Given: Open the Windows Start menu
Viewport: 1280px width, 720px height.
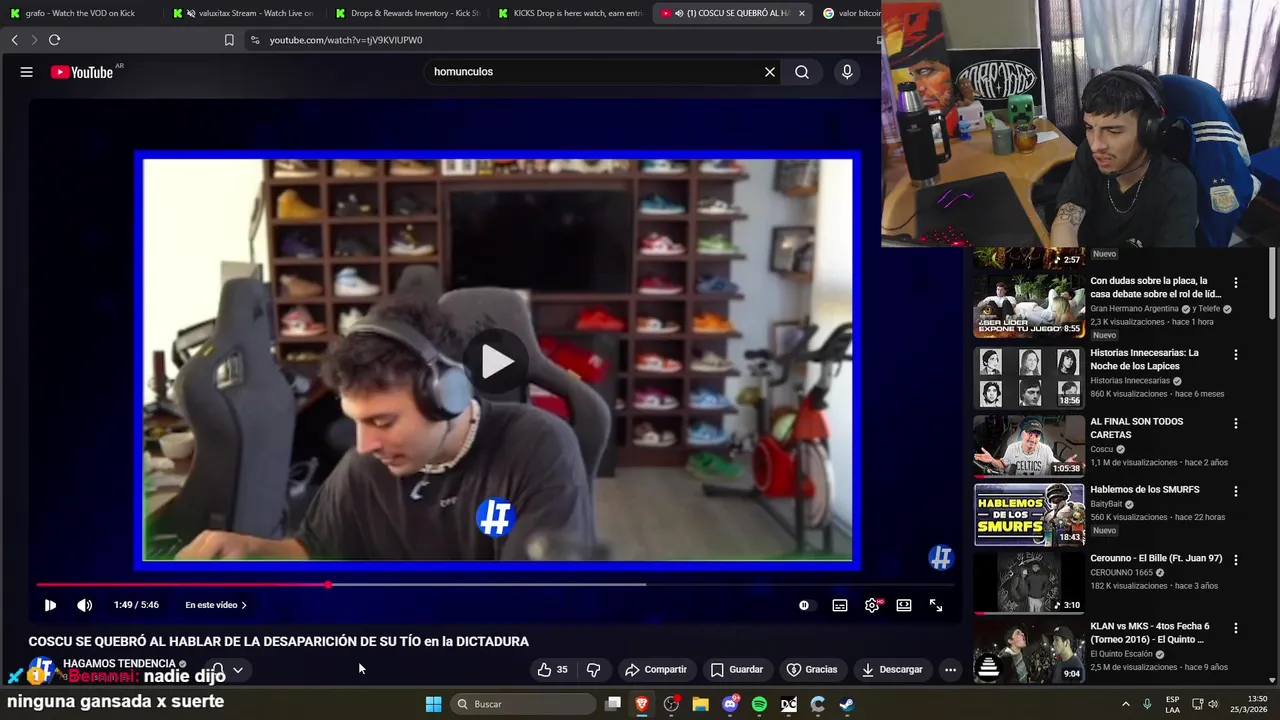Looking at the screenshot, I should [433, 704].
